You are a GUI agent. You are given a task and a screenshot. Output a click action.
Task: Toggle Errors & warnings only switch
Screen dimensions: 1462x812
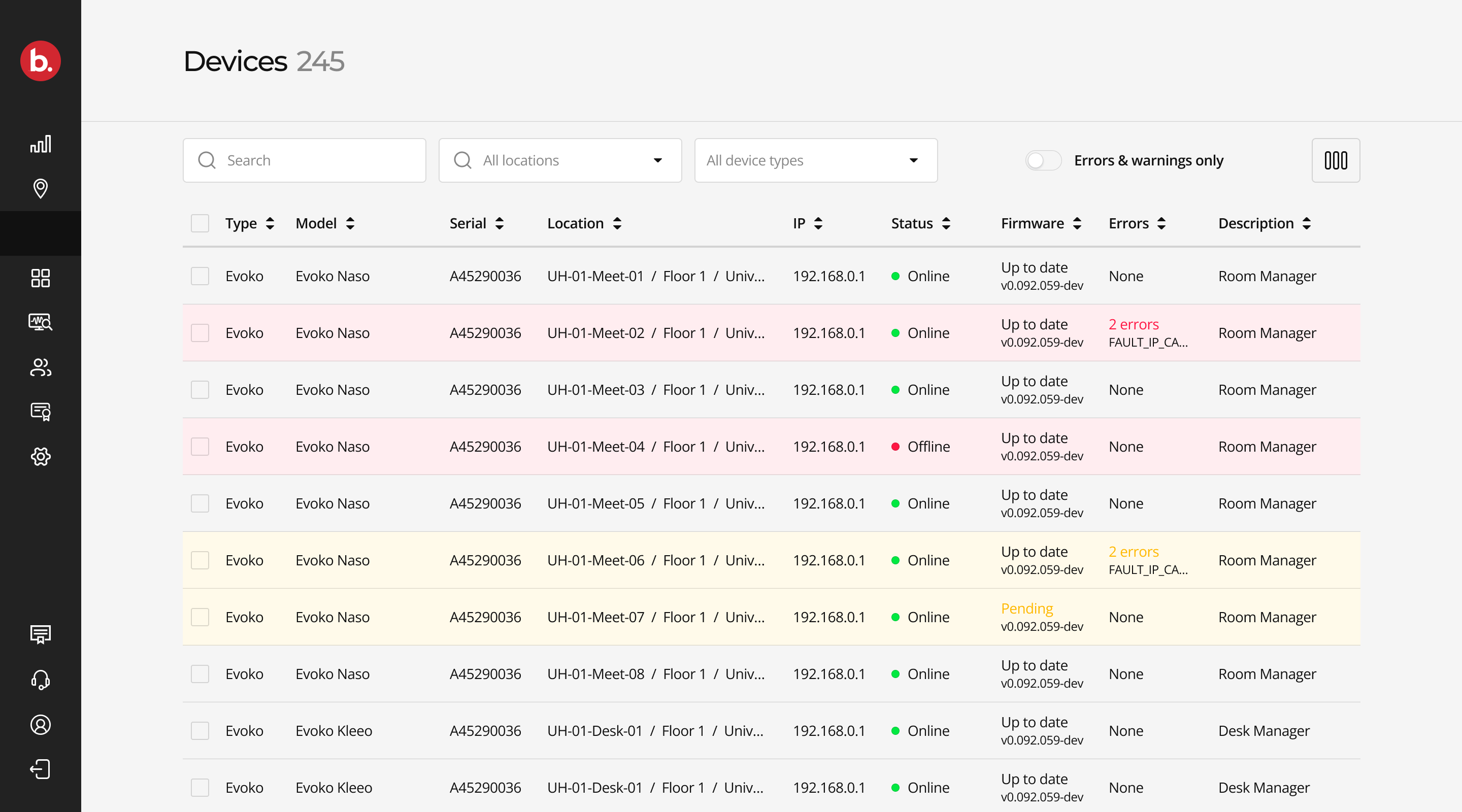click(1043, 160)
